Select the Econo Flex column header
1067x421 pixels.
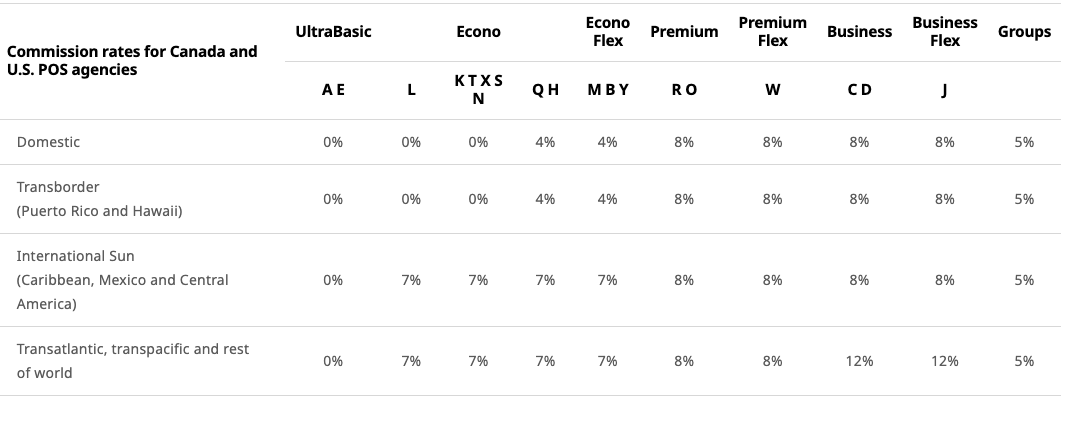click(x=608, y=32)
